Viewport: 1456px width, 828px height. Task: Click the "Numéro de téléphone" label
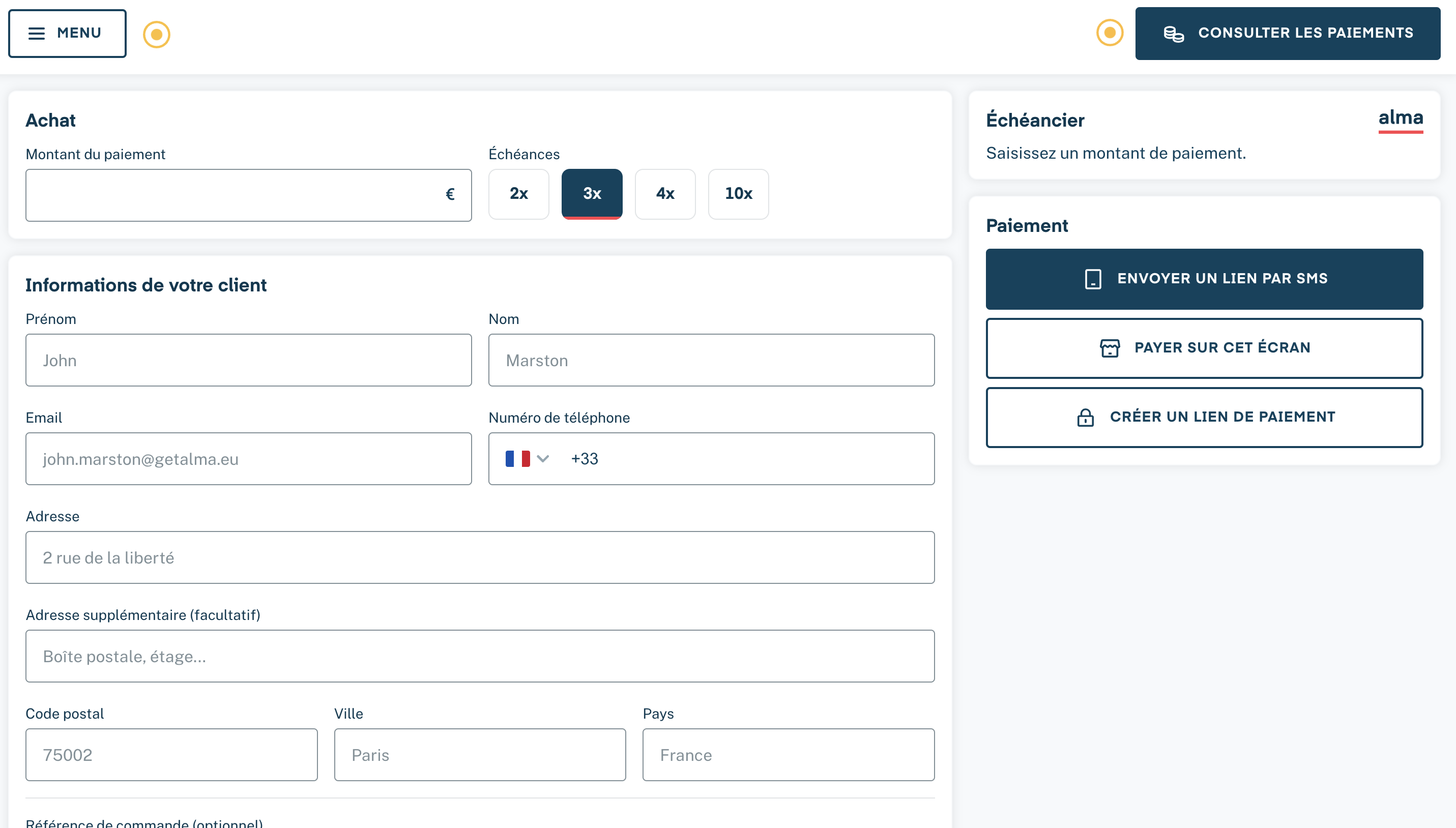[x=559, y=418]
